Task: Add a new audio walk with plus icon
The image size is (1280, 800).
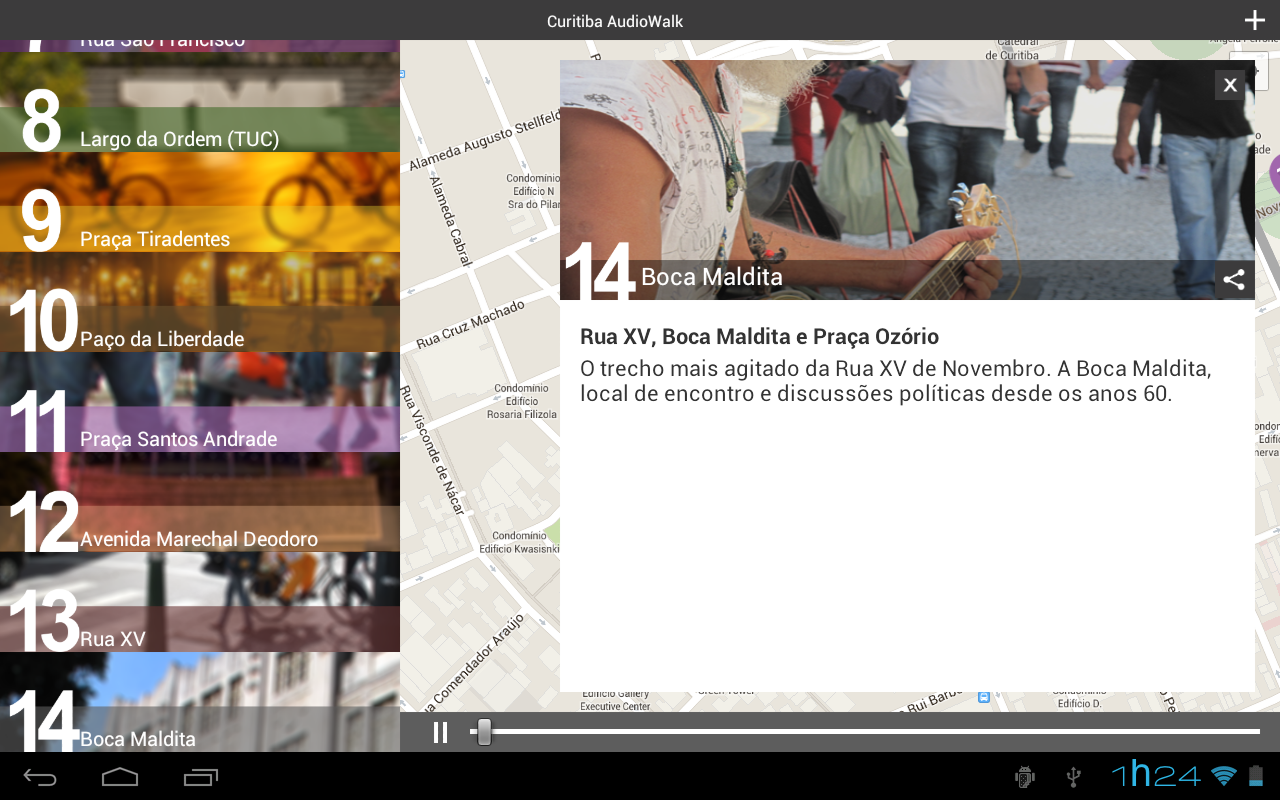Action: 1254,19
